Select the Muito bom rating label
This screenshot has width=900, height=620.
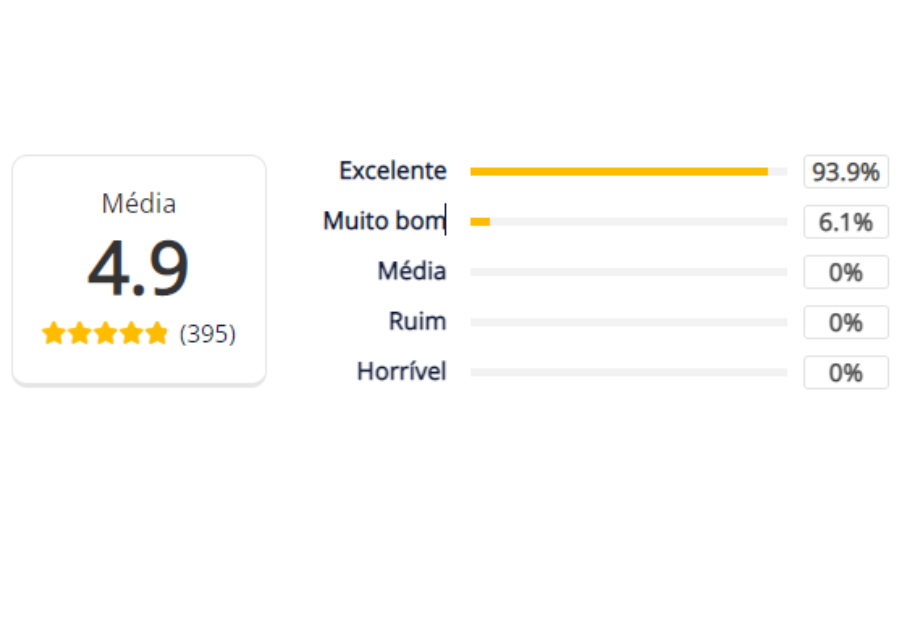(x=383, y=221)
